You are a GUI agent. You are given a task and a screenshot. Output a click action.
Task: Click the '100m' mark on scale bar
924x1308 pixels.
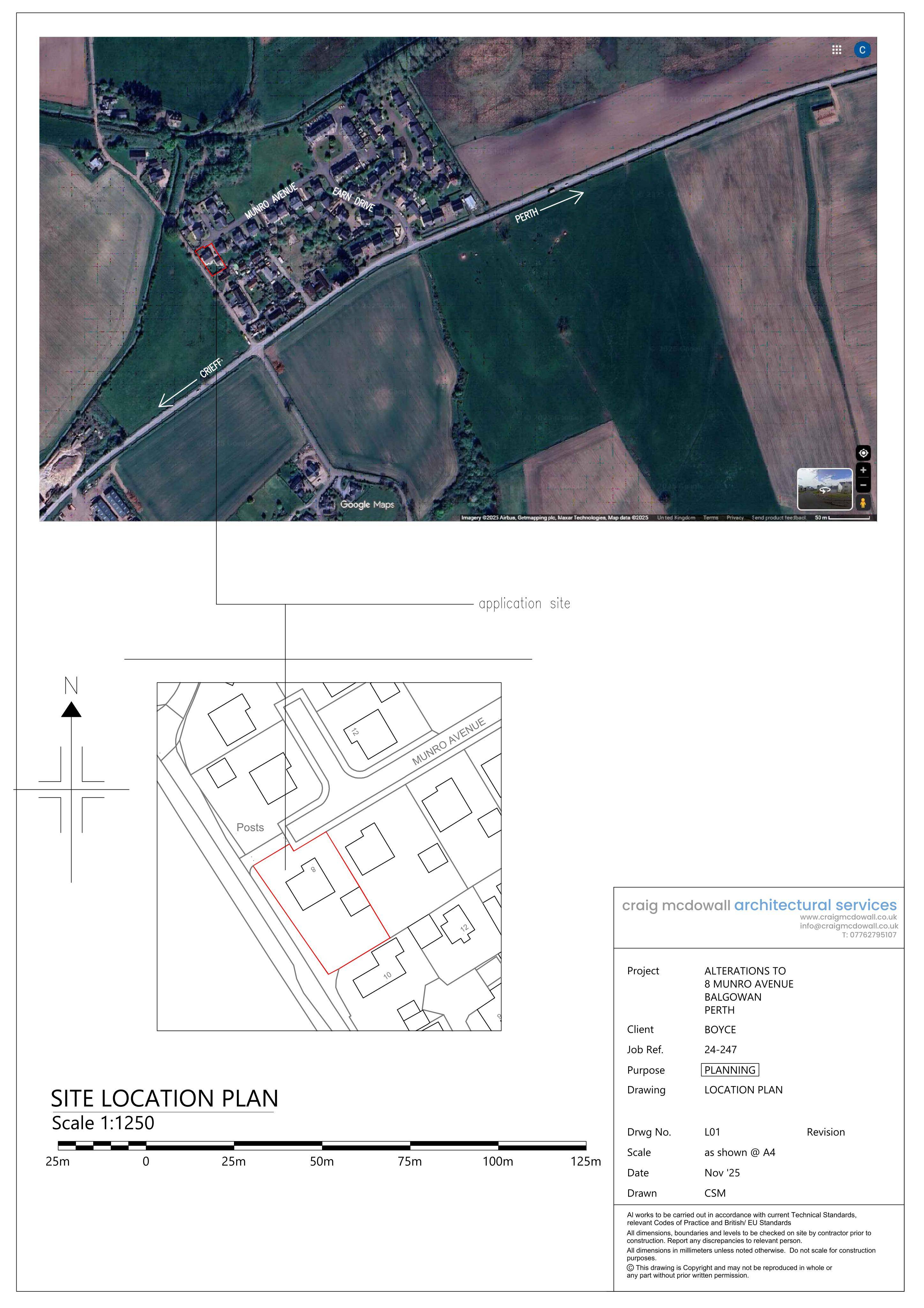click(498, 1162)
